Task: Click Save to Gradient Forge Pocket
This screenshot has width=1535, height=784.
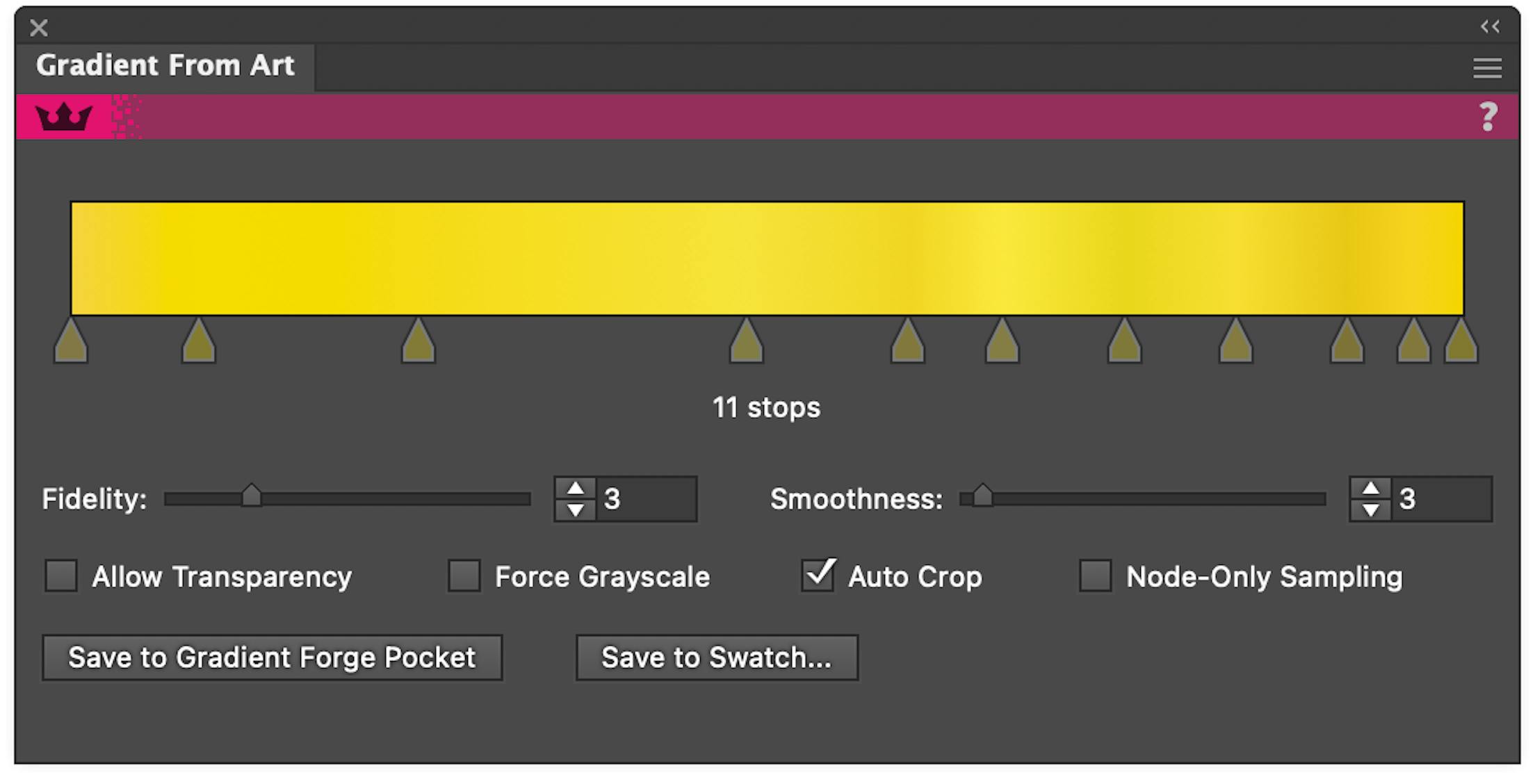Action: click(272, 658)
